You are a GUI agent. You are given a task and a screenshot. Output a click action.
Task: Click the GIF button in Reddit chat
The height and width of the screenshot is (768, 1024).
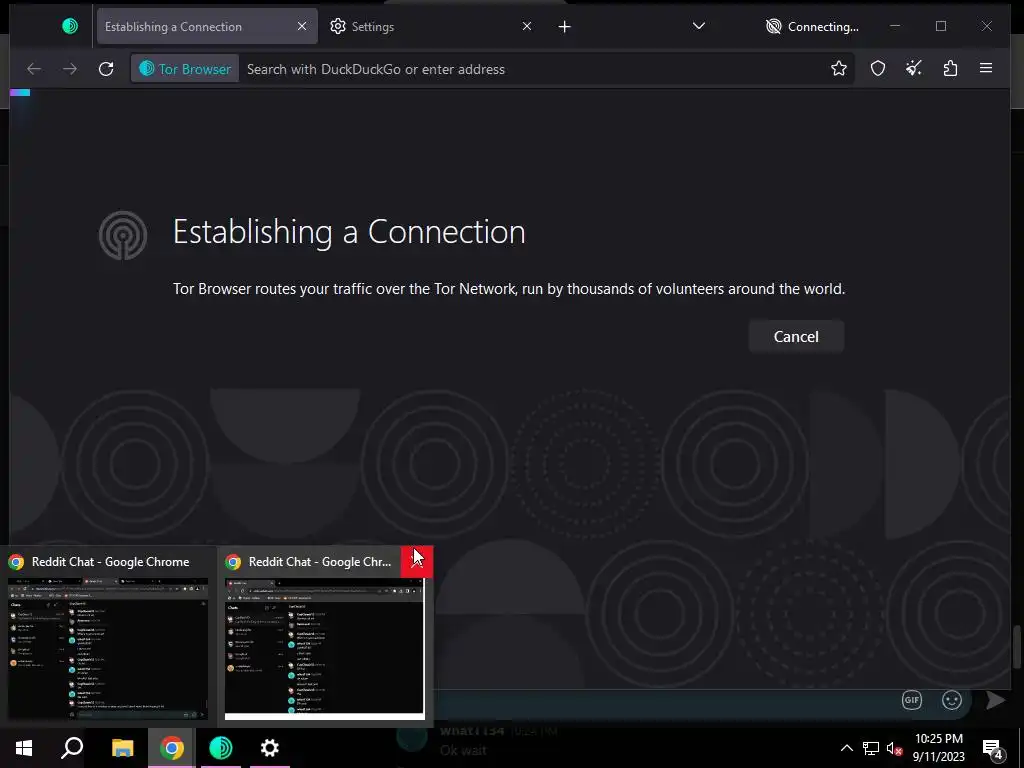[912, 700]
